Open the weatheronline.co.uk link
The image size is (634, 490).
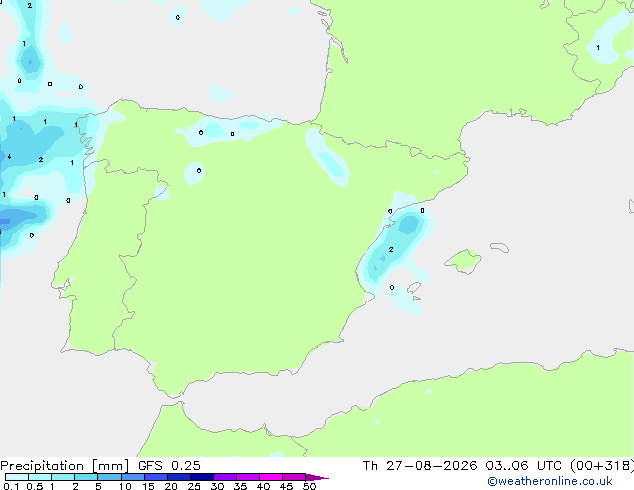coord(550,481)
